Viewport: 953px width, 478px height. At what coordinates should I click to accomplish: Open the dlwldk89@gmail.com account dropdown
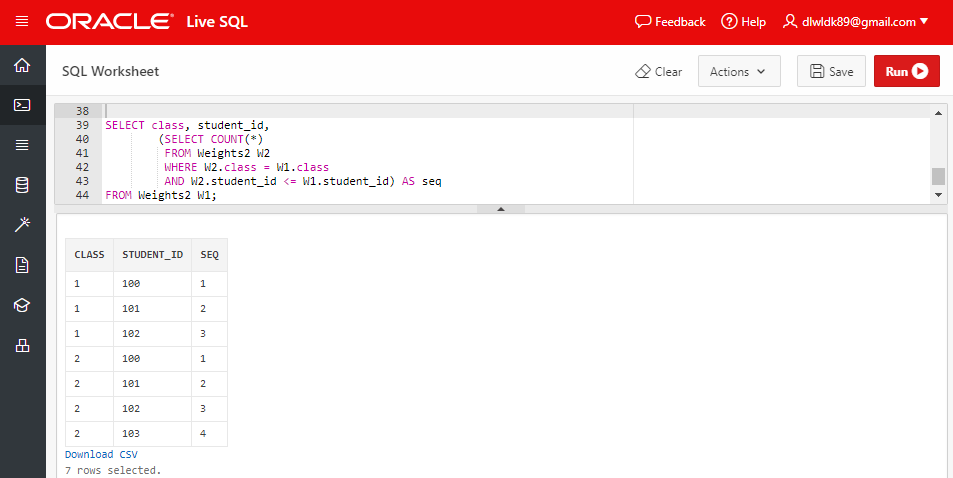(x=856, y=22)
